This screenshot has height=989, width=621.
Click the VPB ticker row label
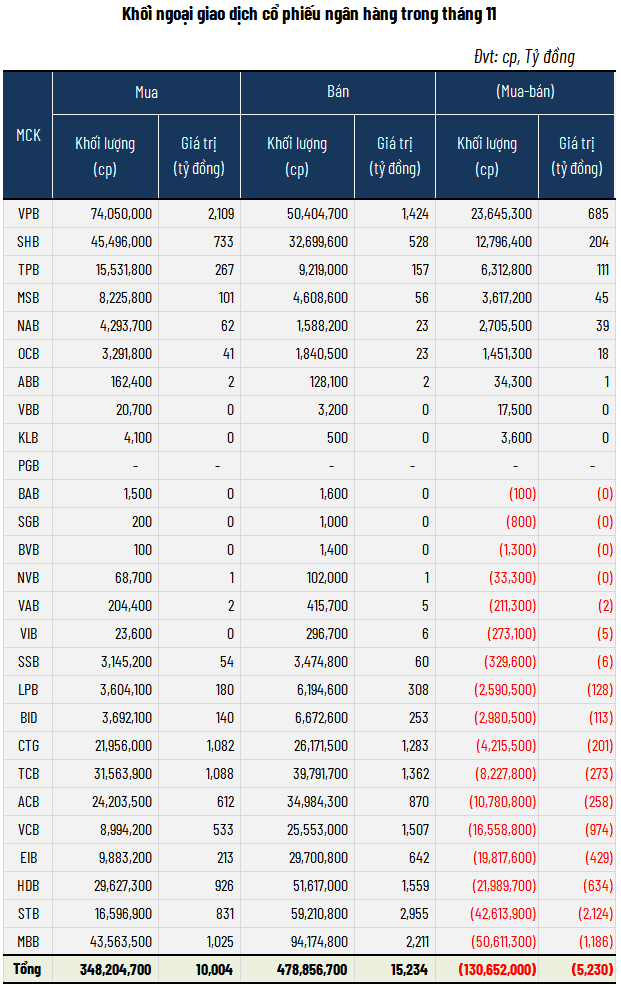click(x=28, y=213)
